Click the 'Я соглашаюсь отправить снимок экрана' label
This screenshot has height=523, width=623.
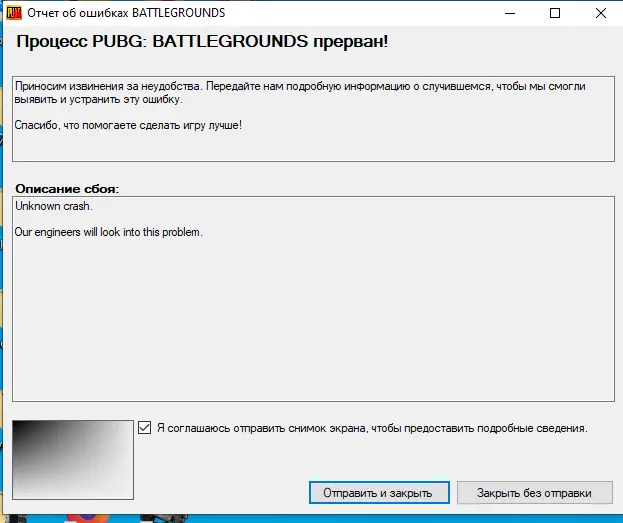pyautogui.click(x=372, y=428)
